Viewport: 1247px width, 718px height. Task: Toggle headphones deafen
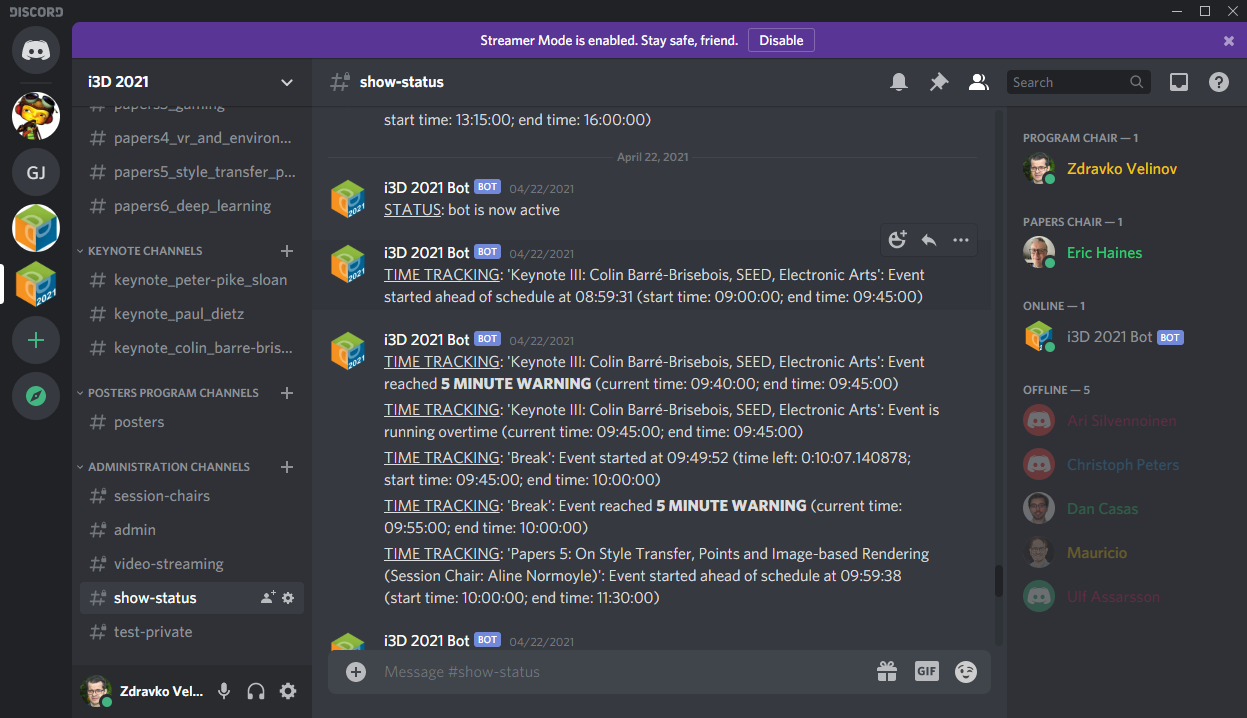click(256, 691)
